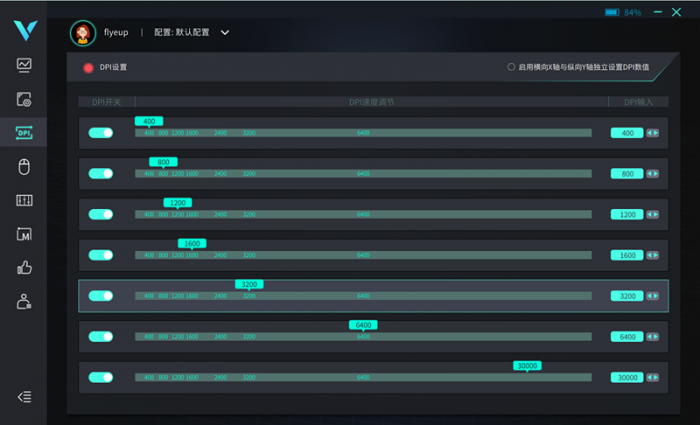Click the stepper arrows beside 6400 DPI input
The height and width of the screenshot is (425, 700).
click(653, 337)
